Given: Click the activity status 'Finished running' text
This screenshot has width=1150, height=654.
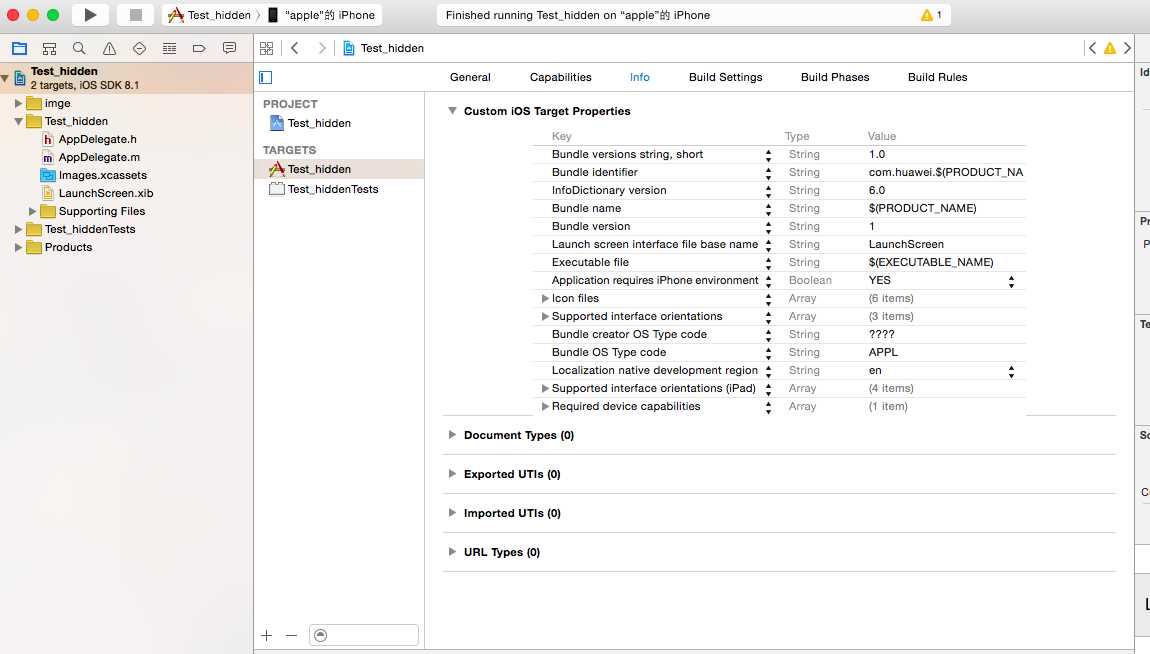Looking at the screenshot, I should 578,15.
